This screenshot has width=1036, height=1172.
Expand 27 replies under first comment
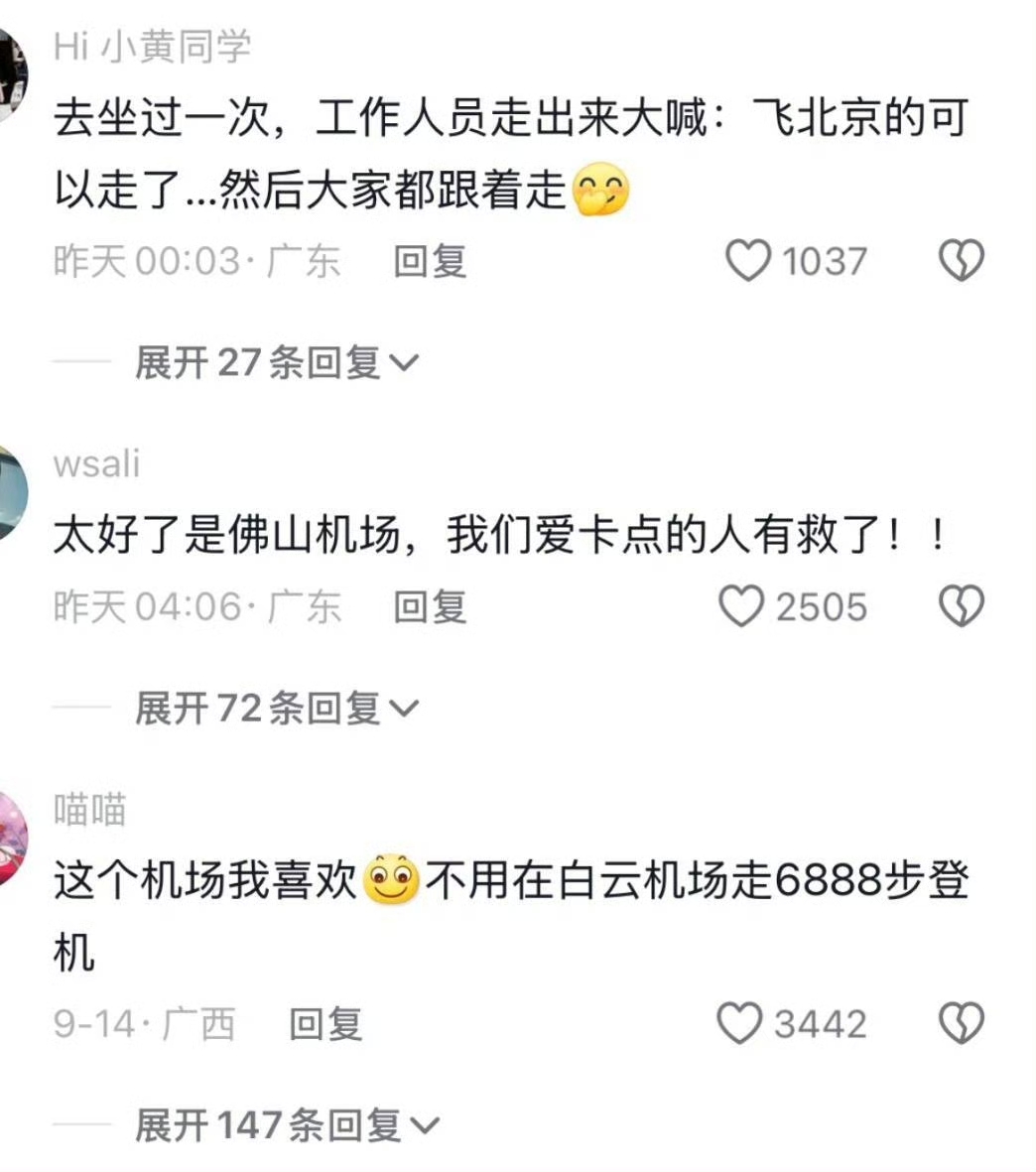(277, 363)
